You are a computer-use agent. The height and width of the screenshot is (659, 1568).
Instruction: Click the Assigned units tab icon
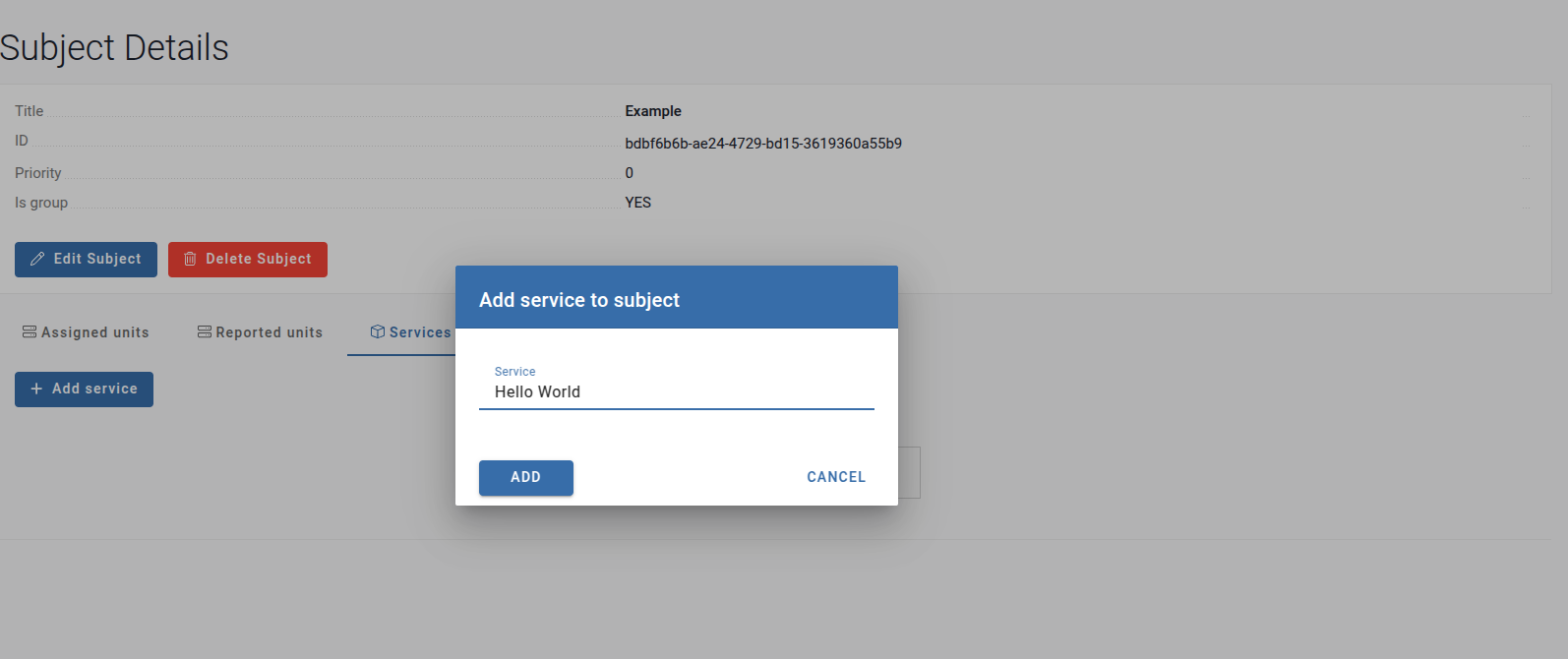pyautogui.click(x=30, y=332)
